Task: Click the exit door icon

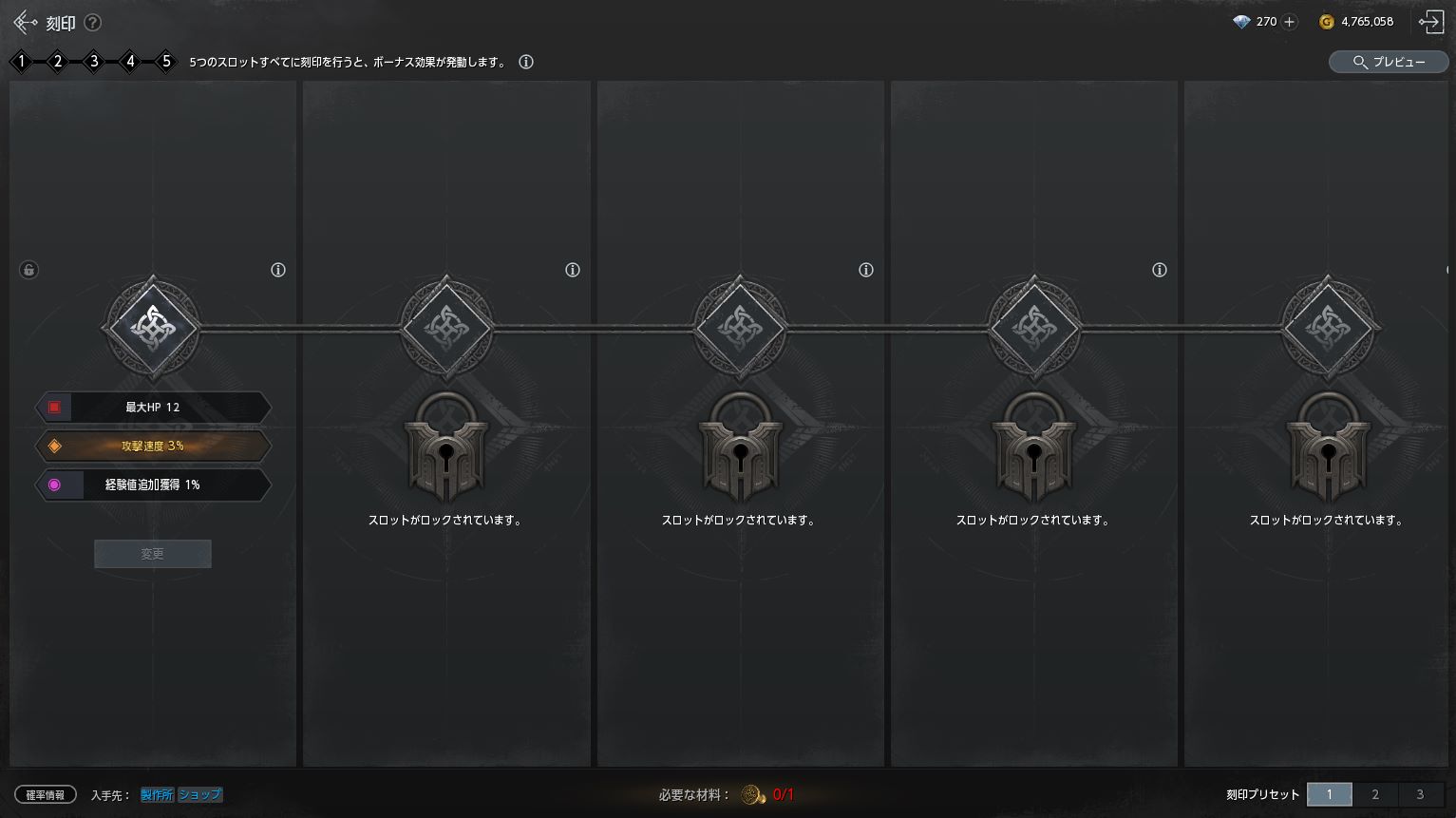Action: (x=1431, y=22)
